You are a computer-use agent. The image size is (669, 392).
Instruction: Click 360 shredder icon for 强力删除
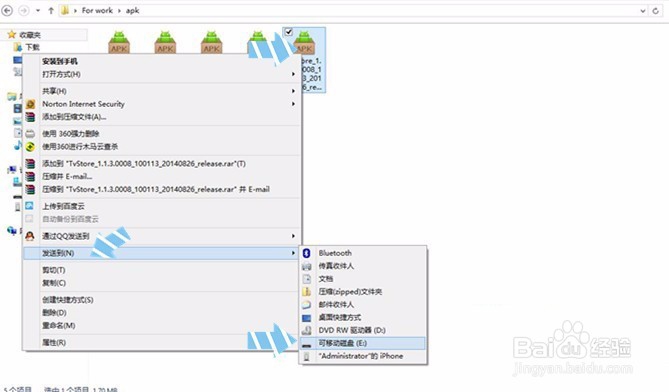pos(30,134)
